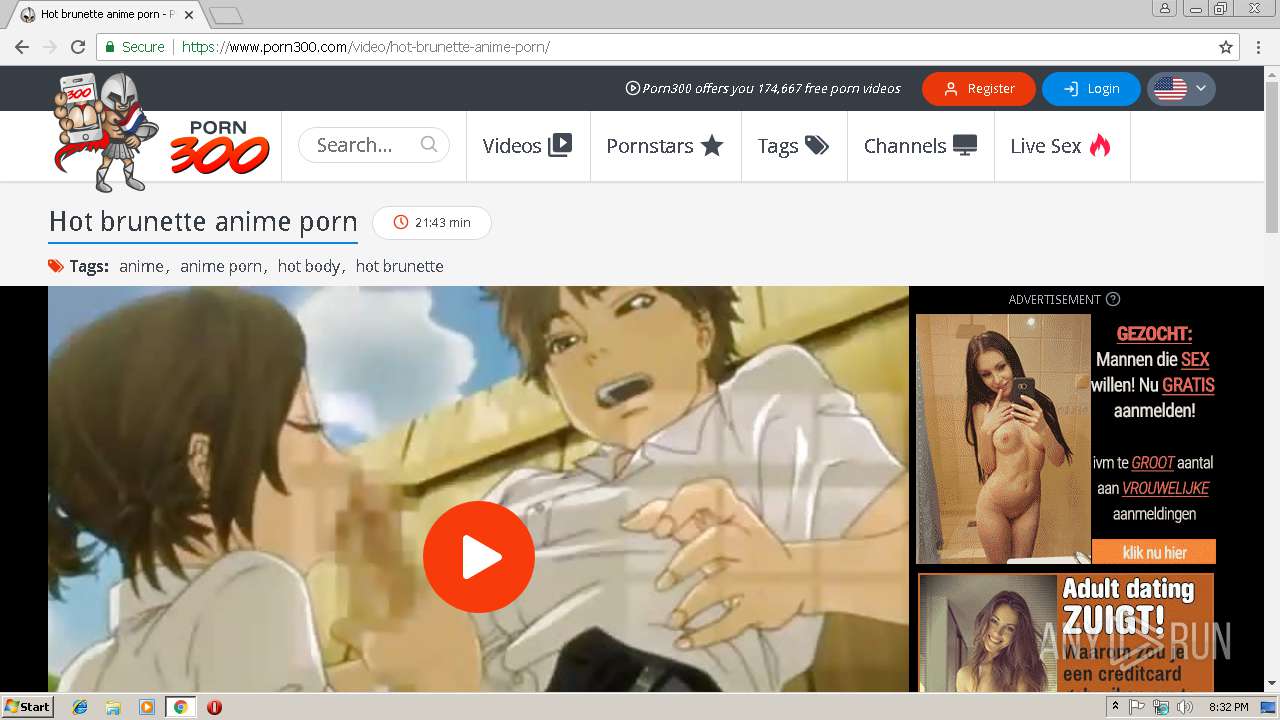The image size is (1280, 720).
Task: Select the 'hot brunette' tag link
Action: point(399,266)
